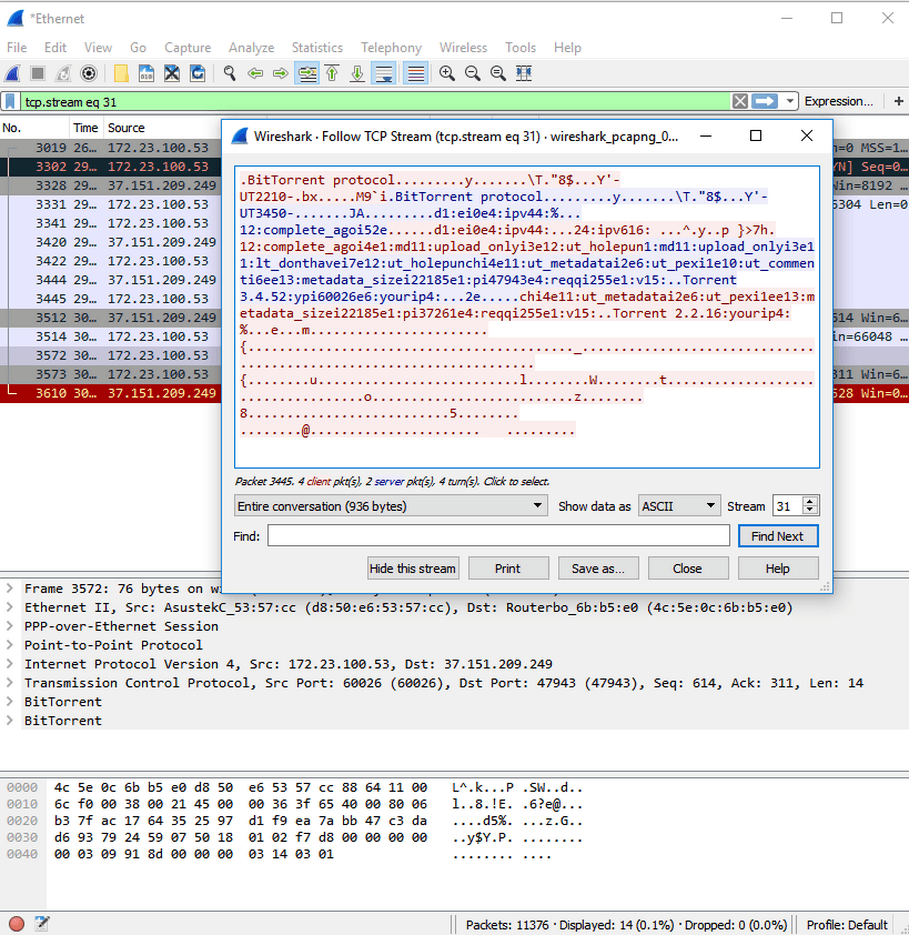This screenshot has height=935, width=909.
Task: Click the Find text input field
Action: click(x=498, y=536)
